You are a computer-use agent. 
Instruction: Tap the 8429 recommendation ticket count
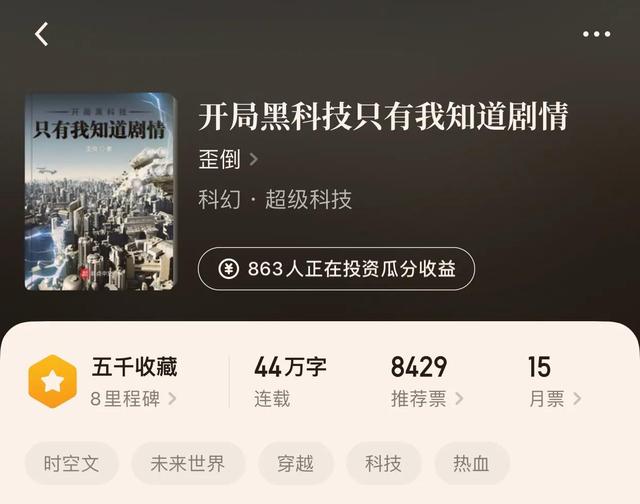pos(419,367)
